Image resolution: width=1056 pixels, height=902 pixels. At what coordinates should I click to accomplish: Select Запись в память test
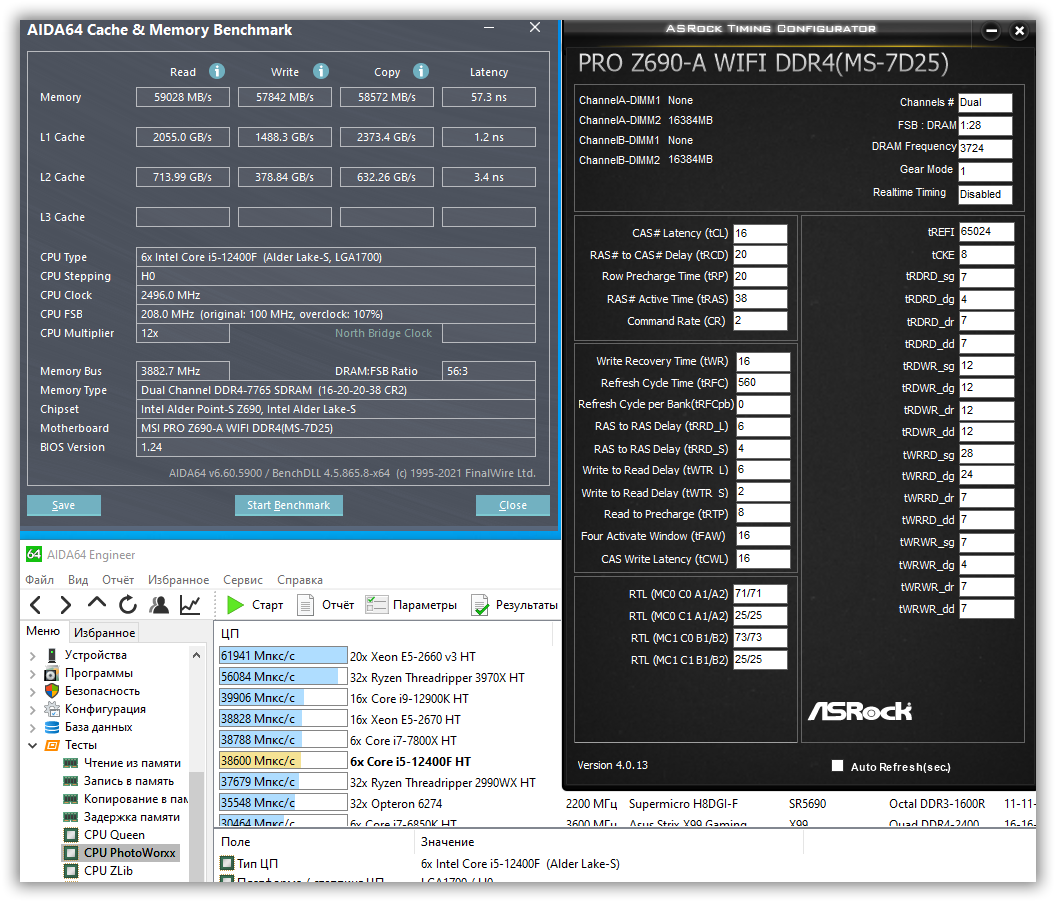(x=129, y=781)
